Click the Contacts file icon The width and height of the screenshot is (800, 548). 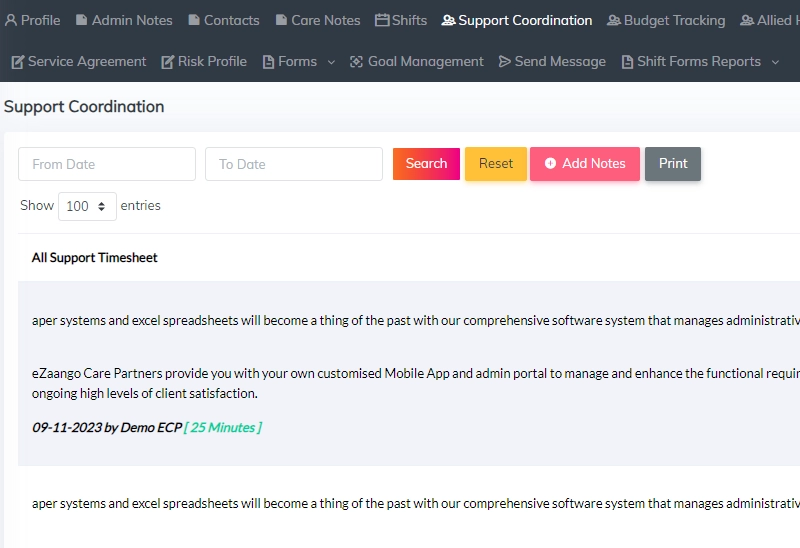coord(194,20)
